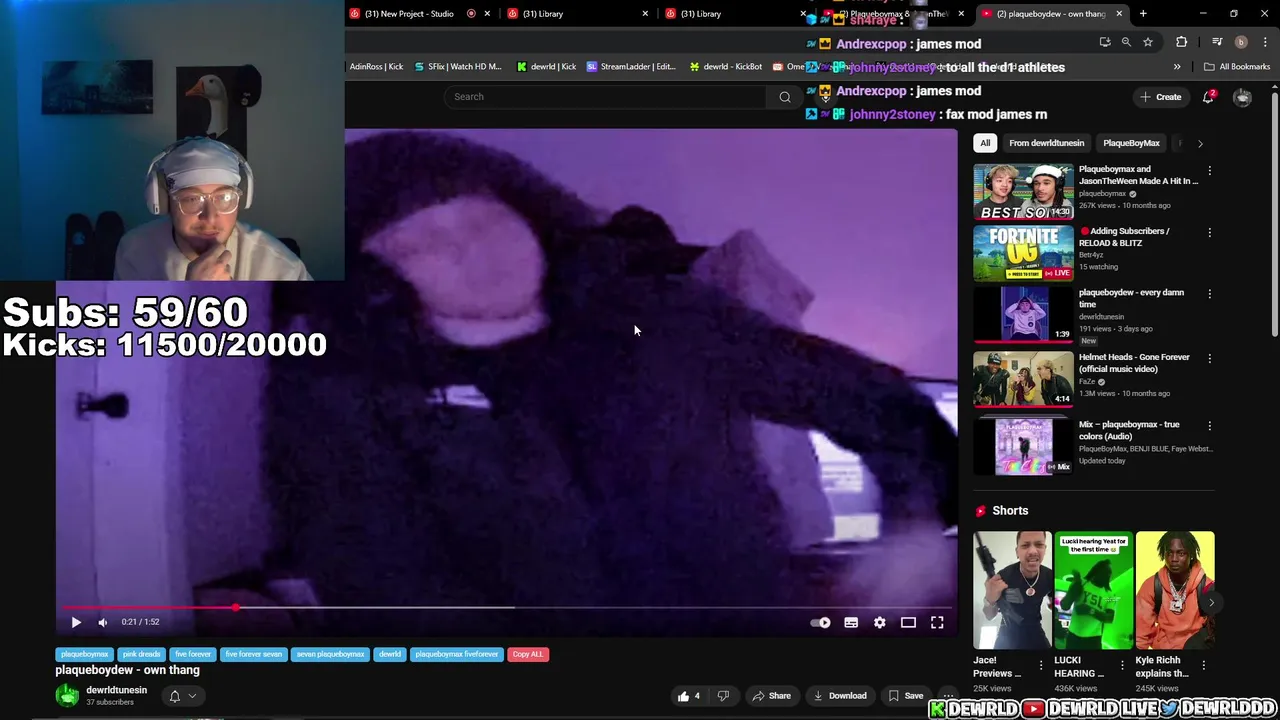Click the dewrld tag

pos(390,654)
